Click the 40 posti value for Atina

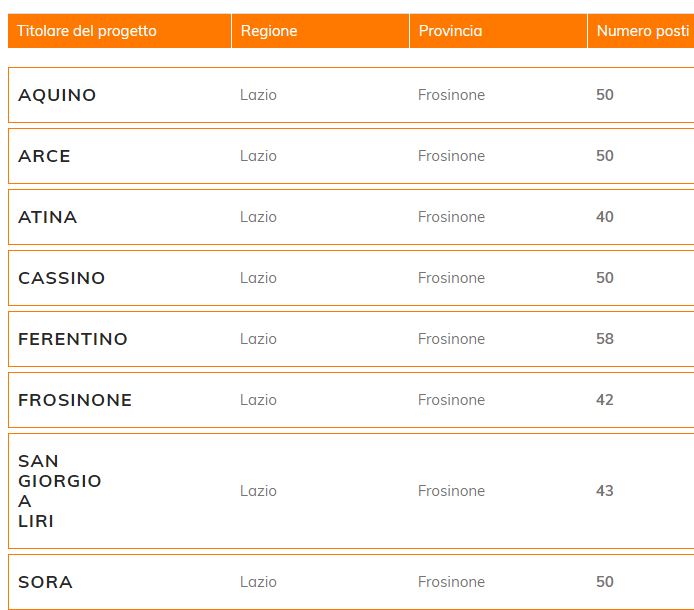(x=605, y=217)
